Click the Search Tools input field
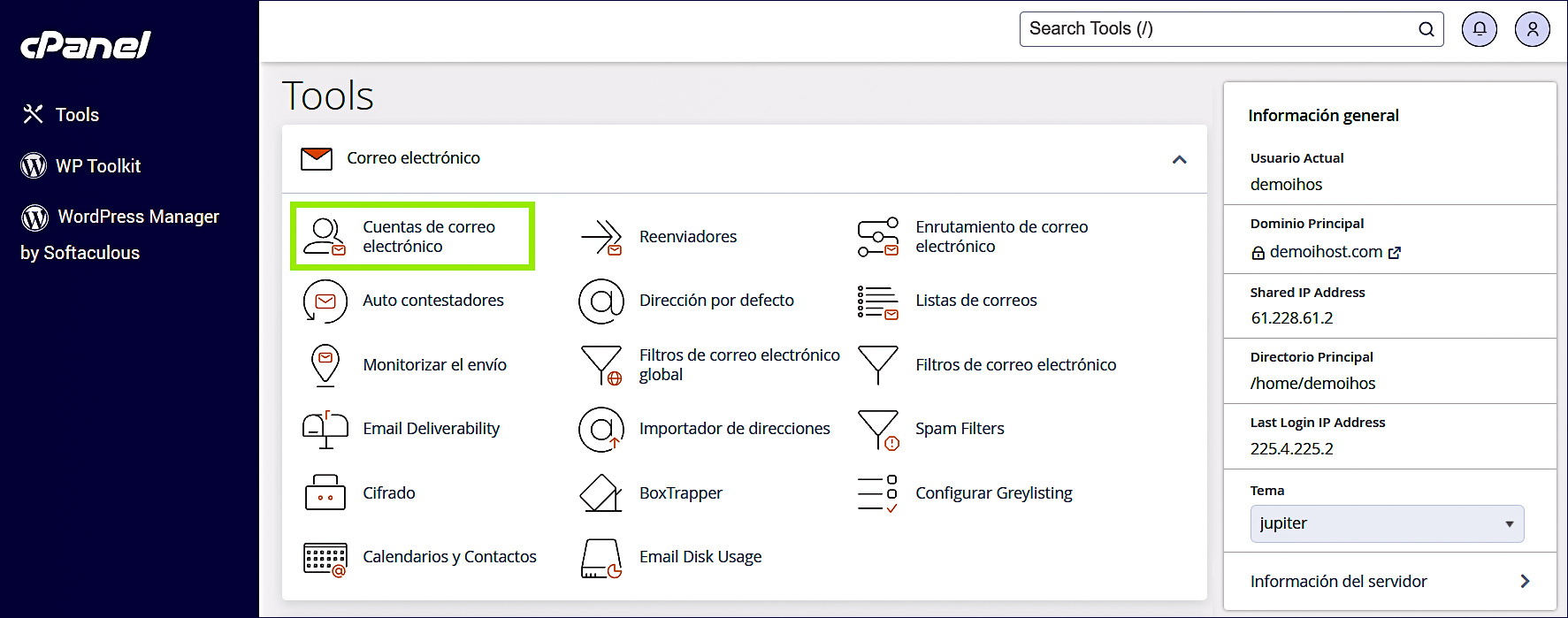The width and height of the screenshot is (1568, 618). click(1220, 29)
